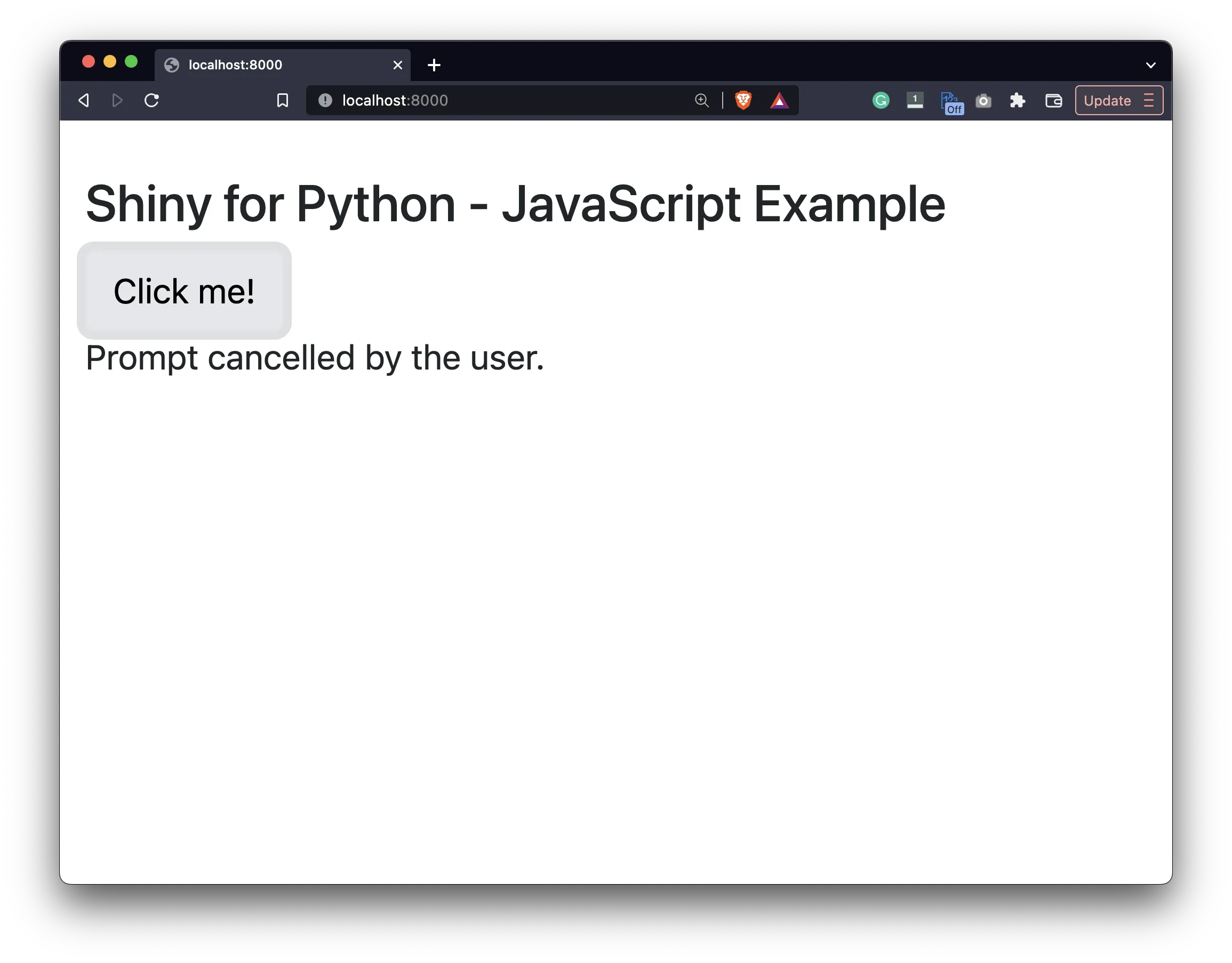Viewport: 1232px width, 963px height.
Task: Open a new tab with plus button
Action: click(434, 65)
